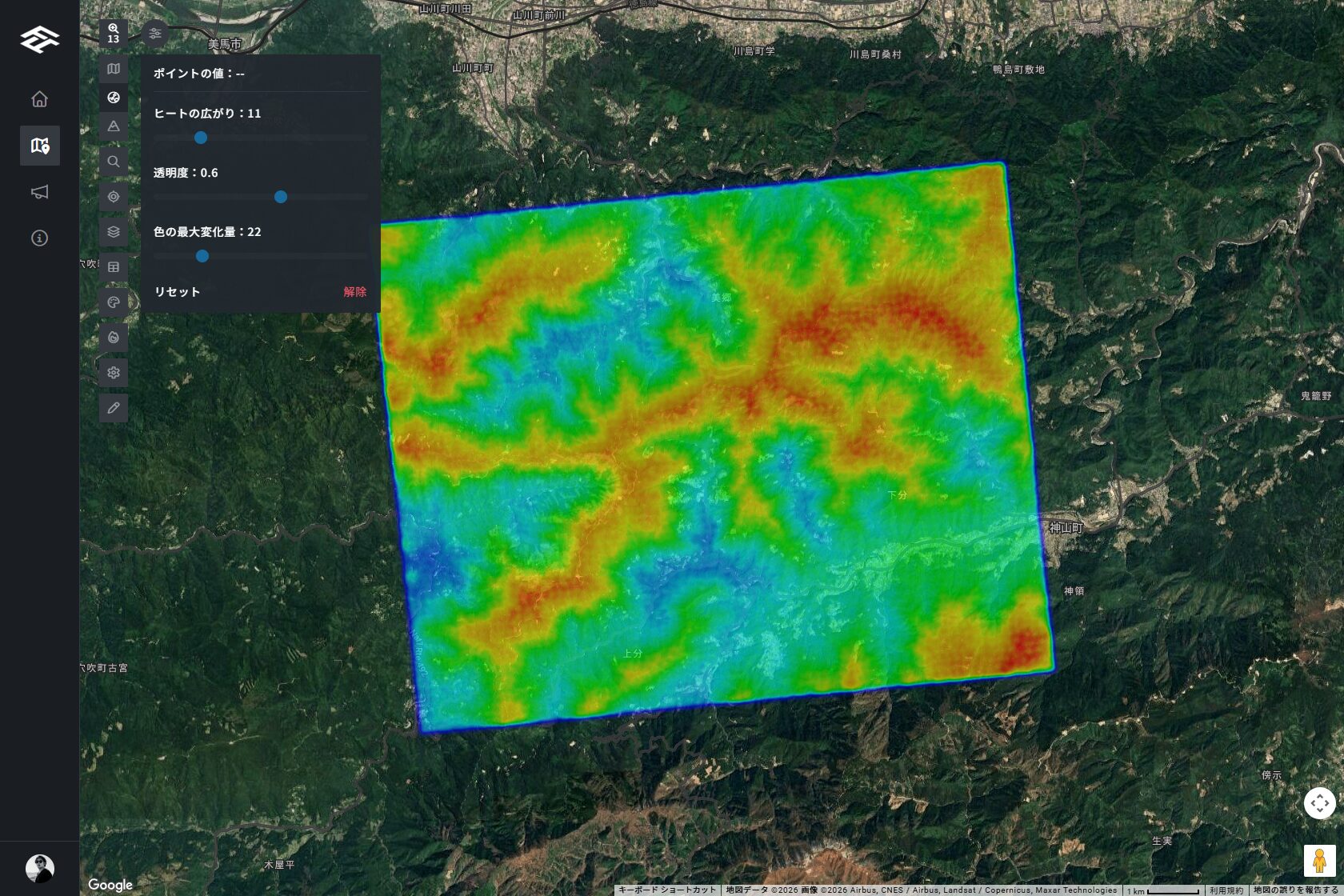Select the mountain terrain tool icon
The image size is (1344, 896).
tap(114, 126)
